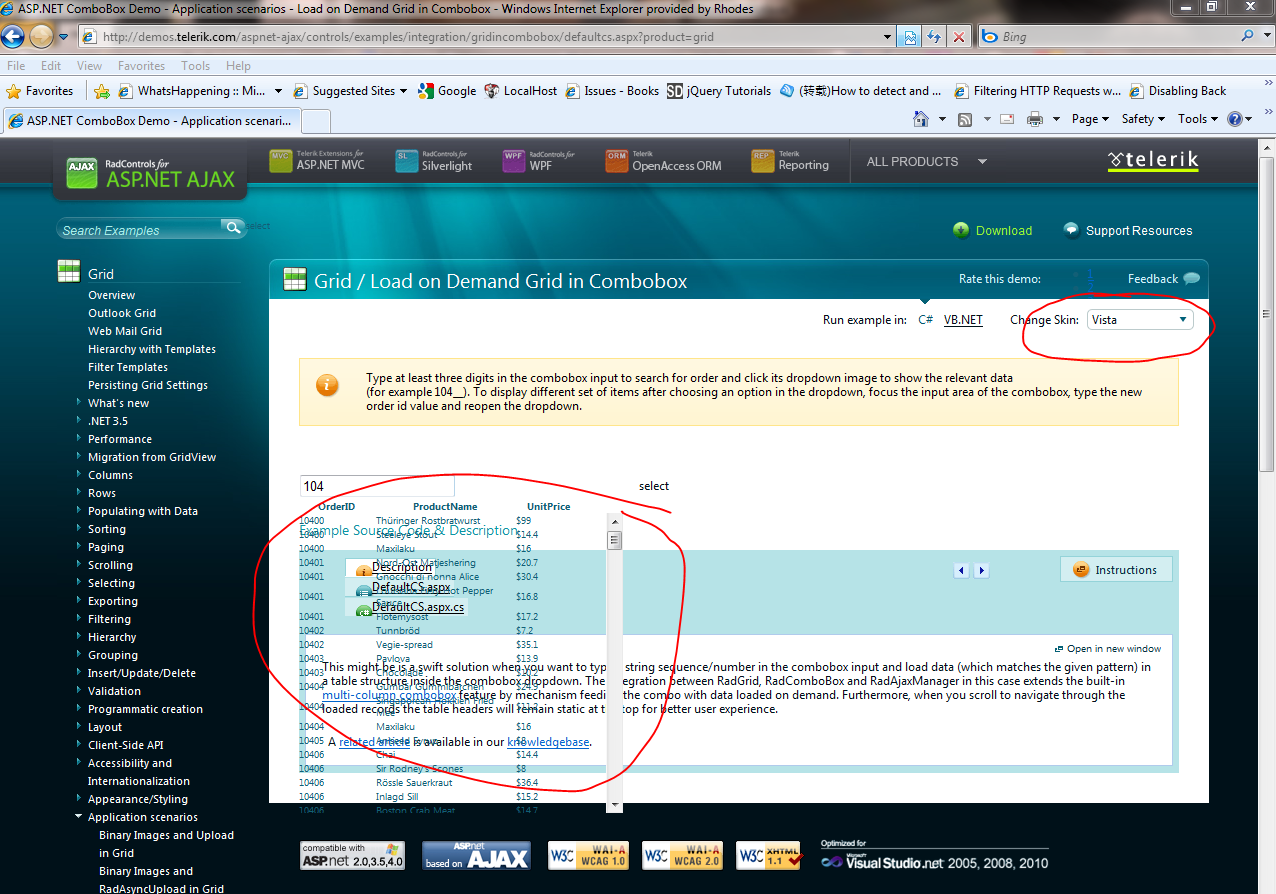Viewport: 1276px width, 894px height.
Task: Click the green Download icon
Action: tap(961, 230)
